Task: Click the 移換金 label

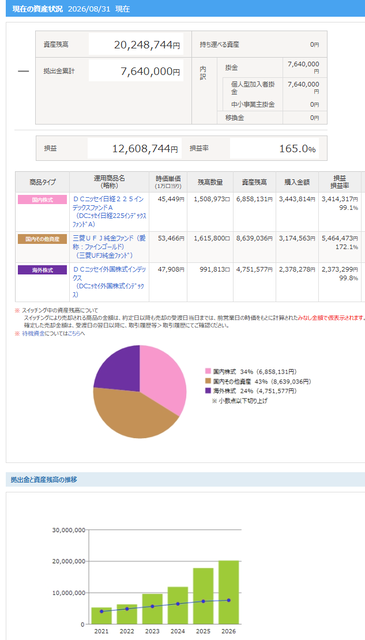Action: 234,118
